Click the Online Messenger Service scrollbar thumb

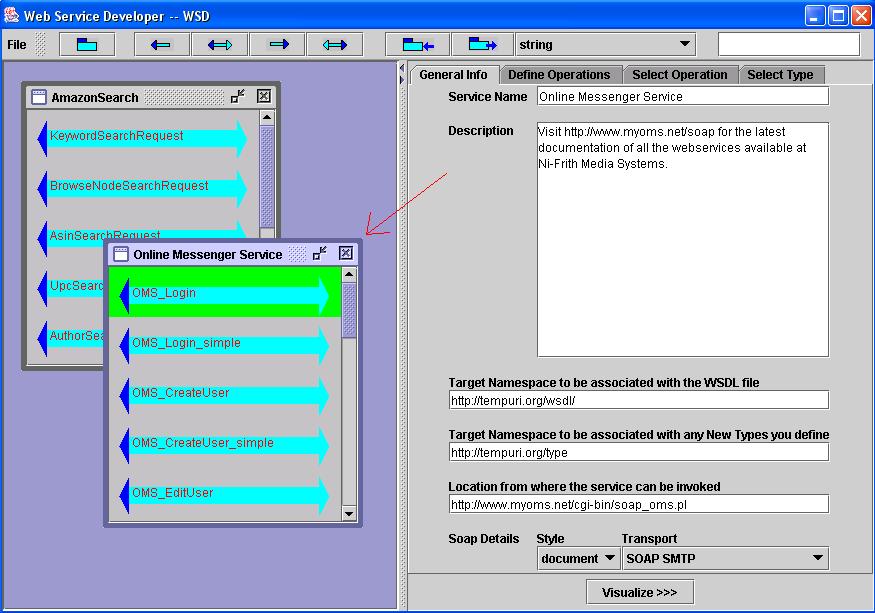[x=349, y=310]
